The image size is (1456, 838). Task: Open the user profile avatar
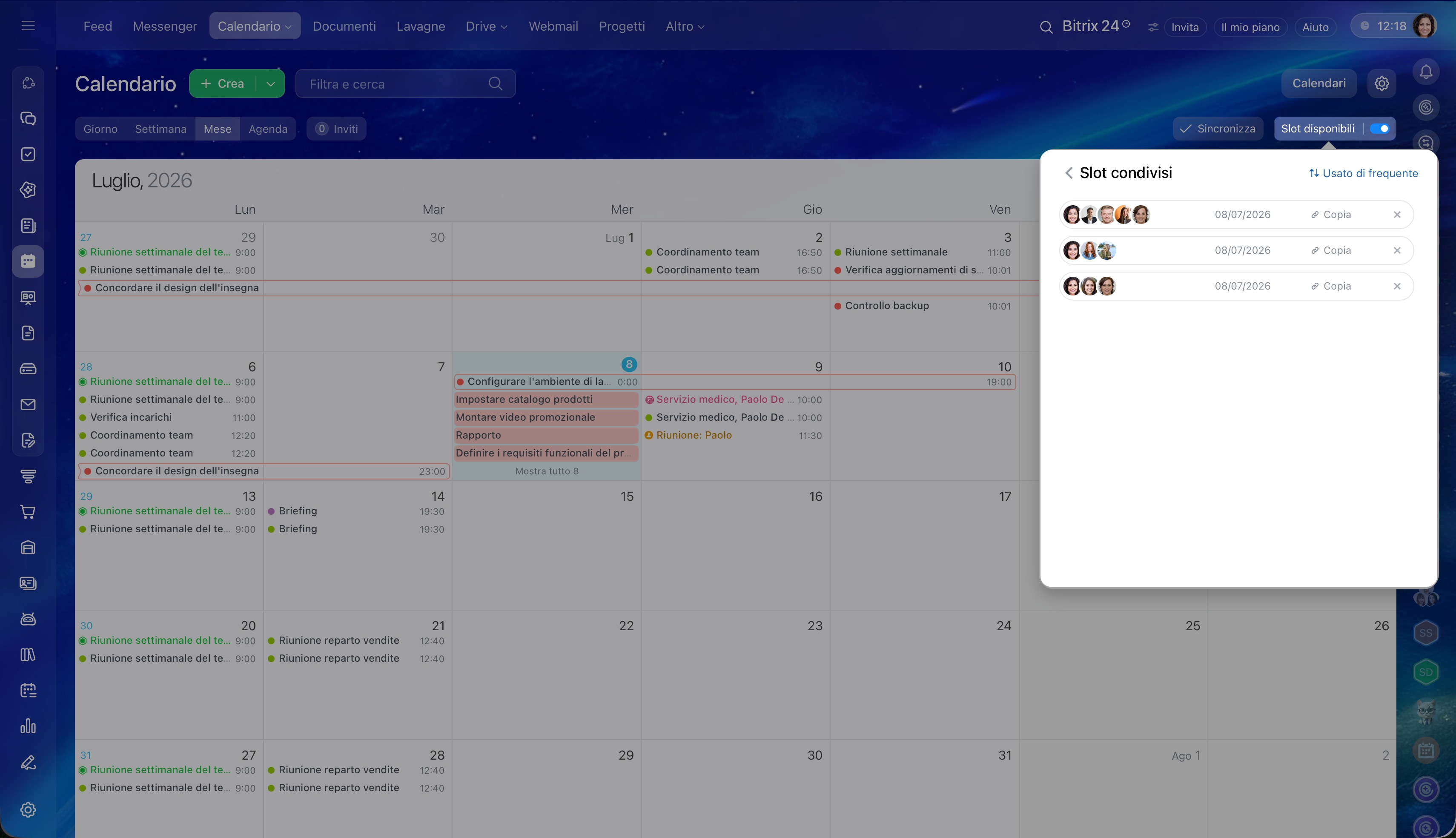1424,26
